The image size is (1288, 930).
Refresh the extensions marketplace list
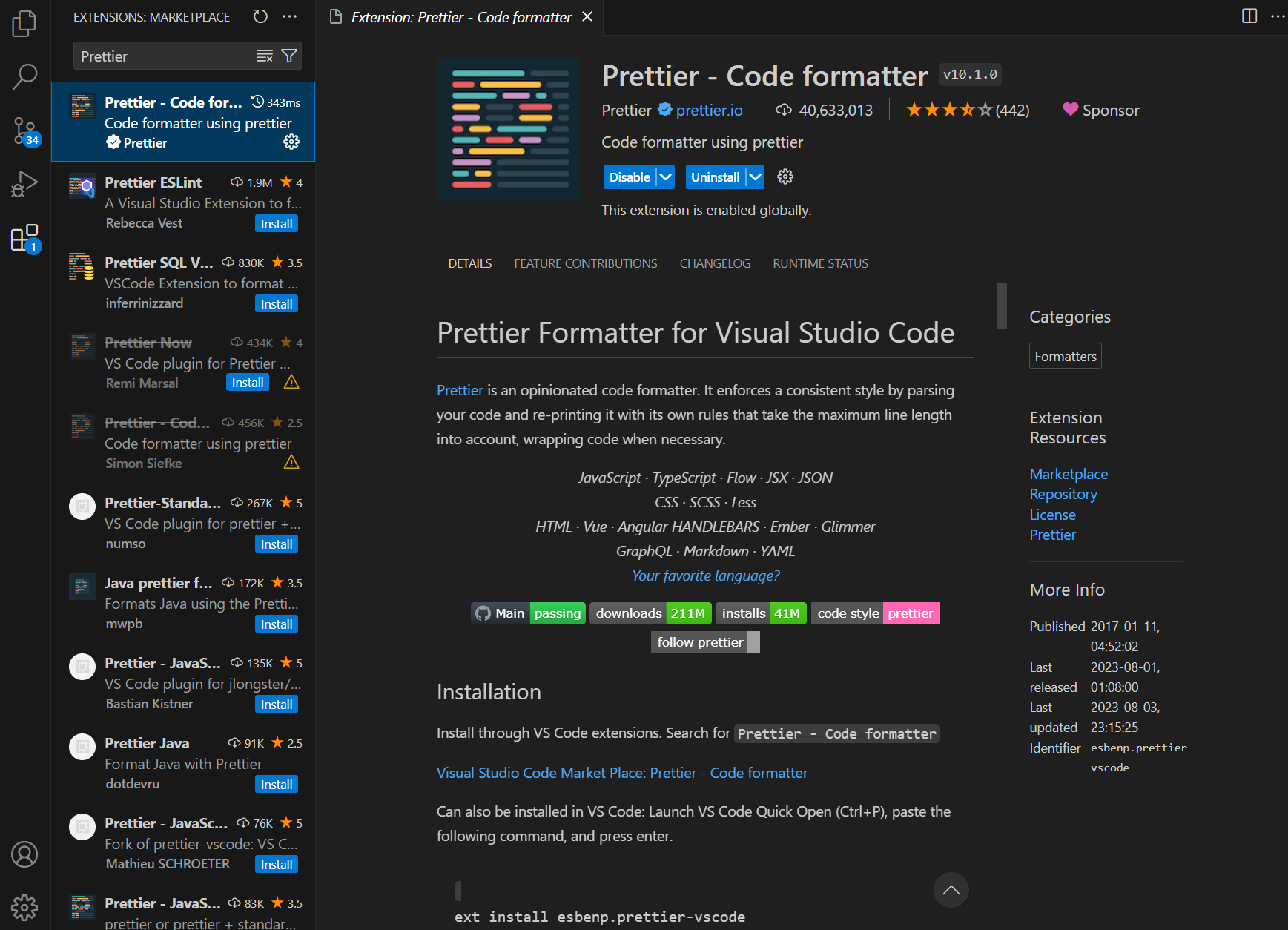(x=260, y=16)
